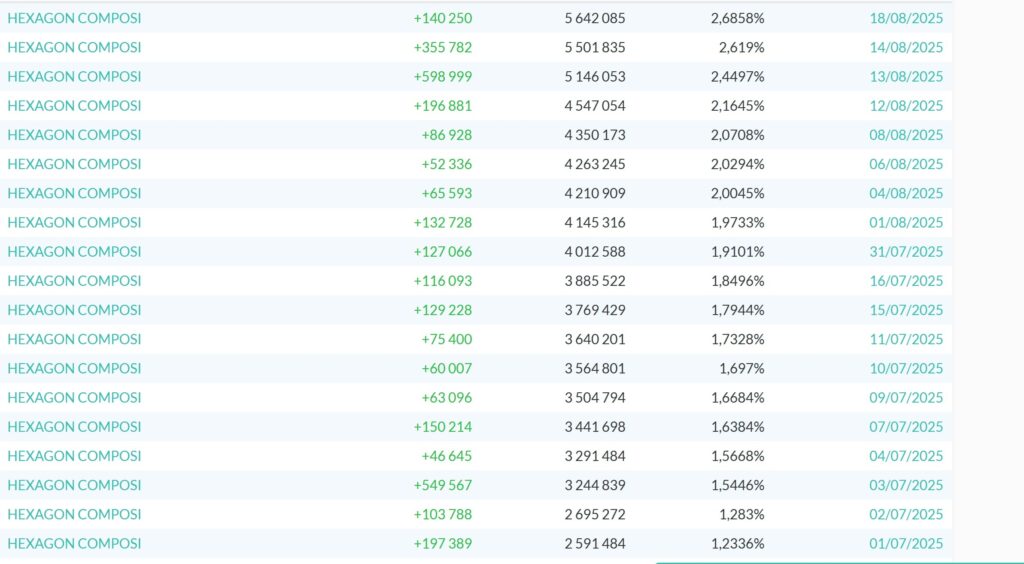Click the date 12/08/2025
Screen dimensions: 1024x564
click(906, 106)
